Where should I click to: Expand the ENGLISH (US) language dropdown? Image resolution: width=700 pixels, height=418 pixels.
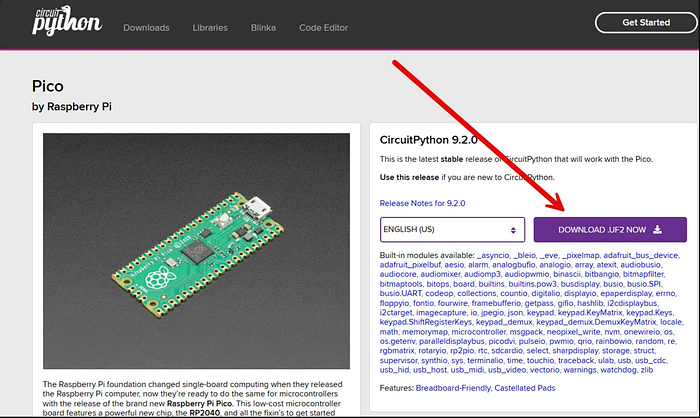click(452, 230)
